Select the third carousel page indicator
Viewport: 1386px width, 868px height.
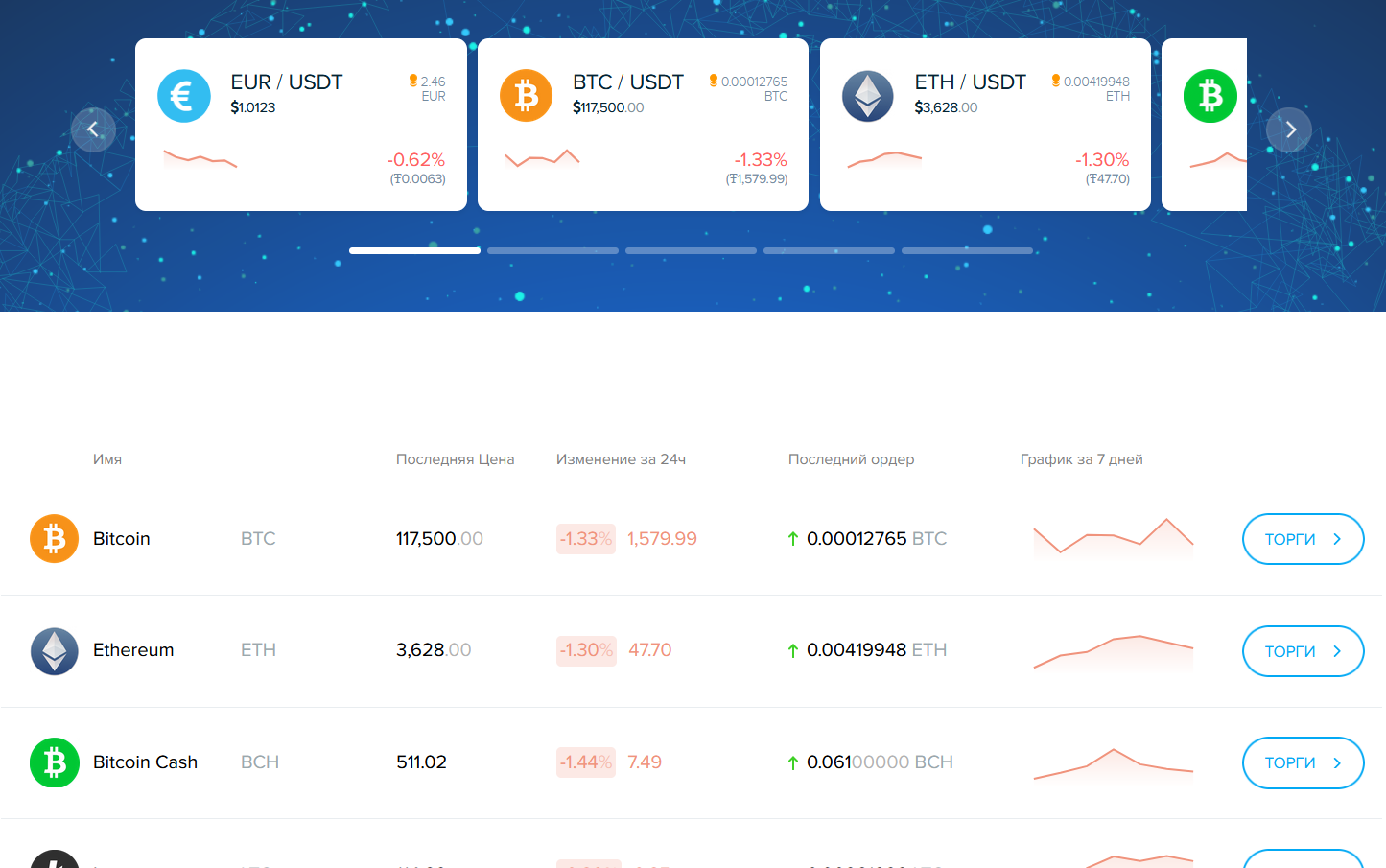(x=691, y=250)
